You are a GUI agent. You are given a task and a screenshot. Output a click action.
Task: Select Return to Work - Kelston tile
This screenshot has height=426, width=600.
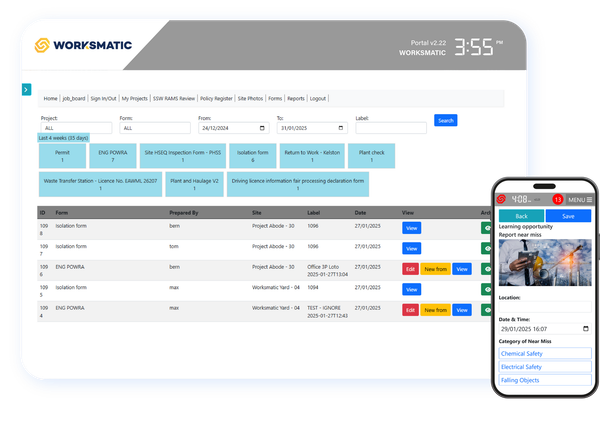point(312,156)
